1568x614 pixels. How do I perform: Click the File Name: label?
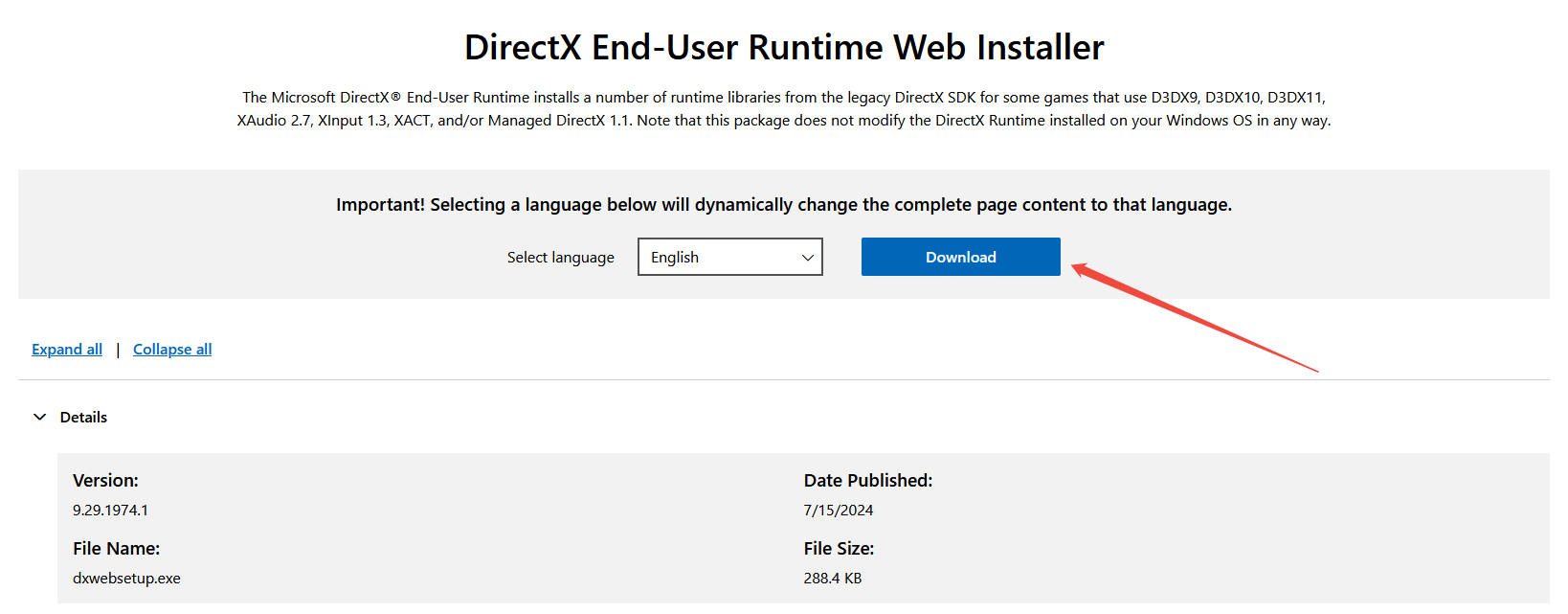tap(117, 549)
